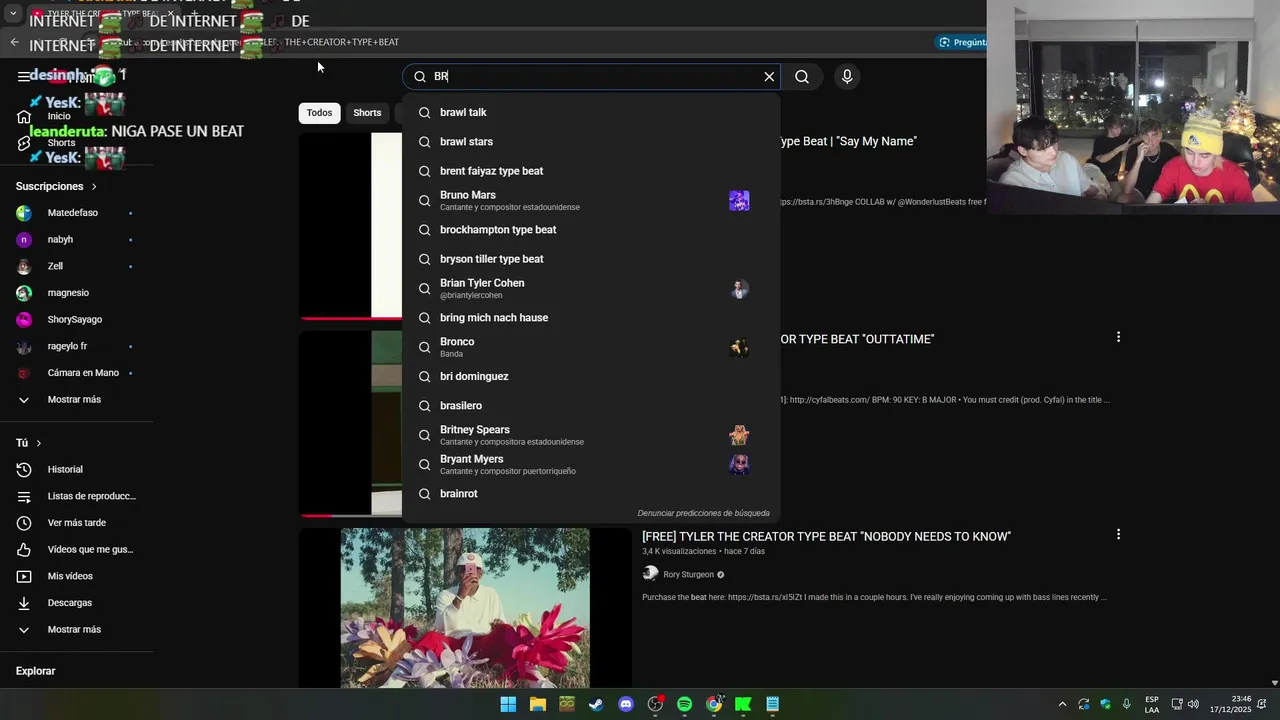Choose 'brent faiyaz type beat' suggestion
This screenshot has height=720, width=1280.
point(591,171)
